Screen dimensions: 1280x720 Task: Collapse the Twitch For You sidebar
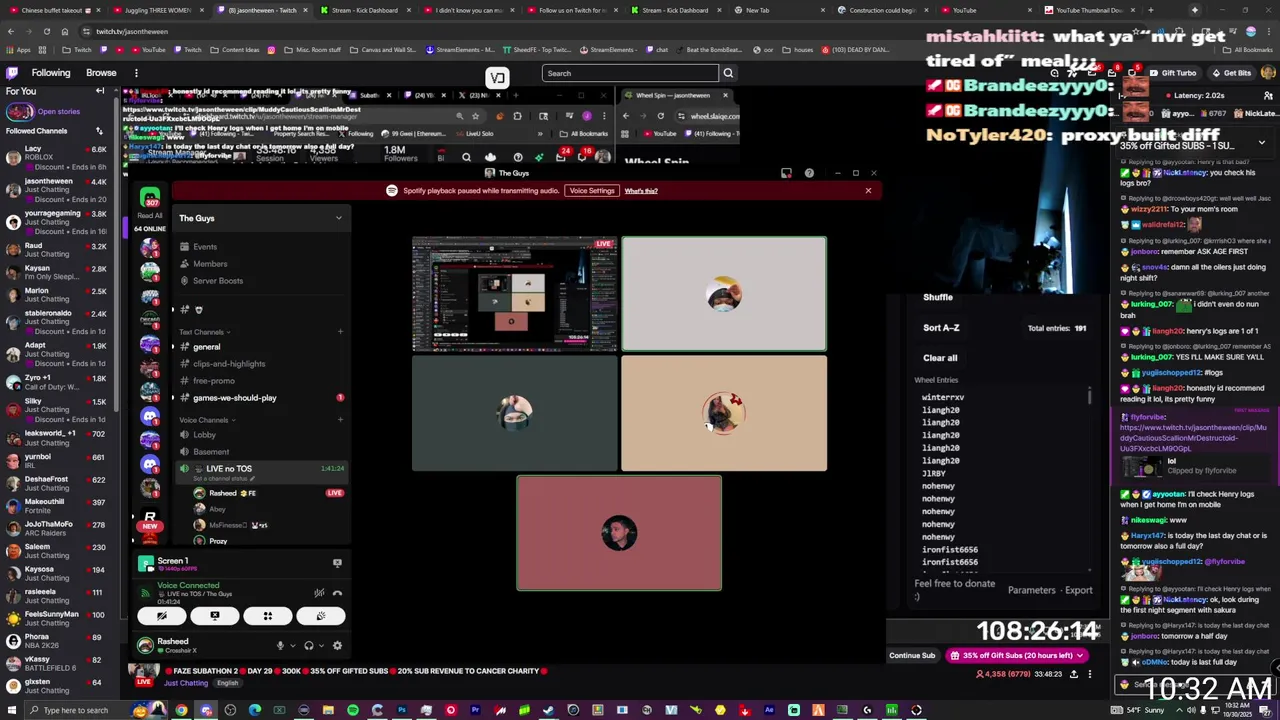coord(100,91)
